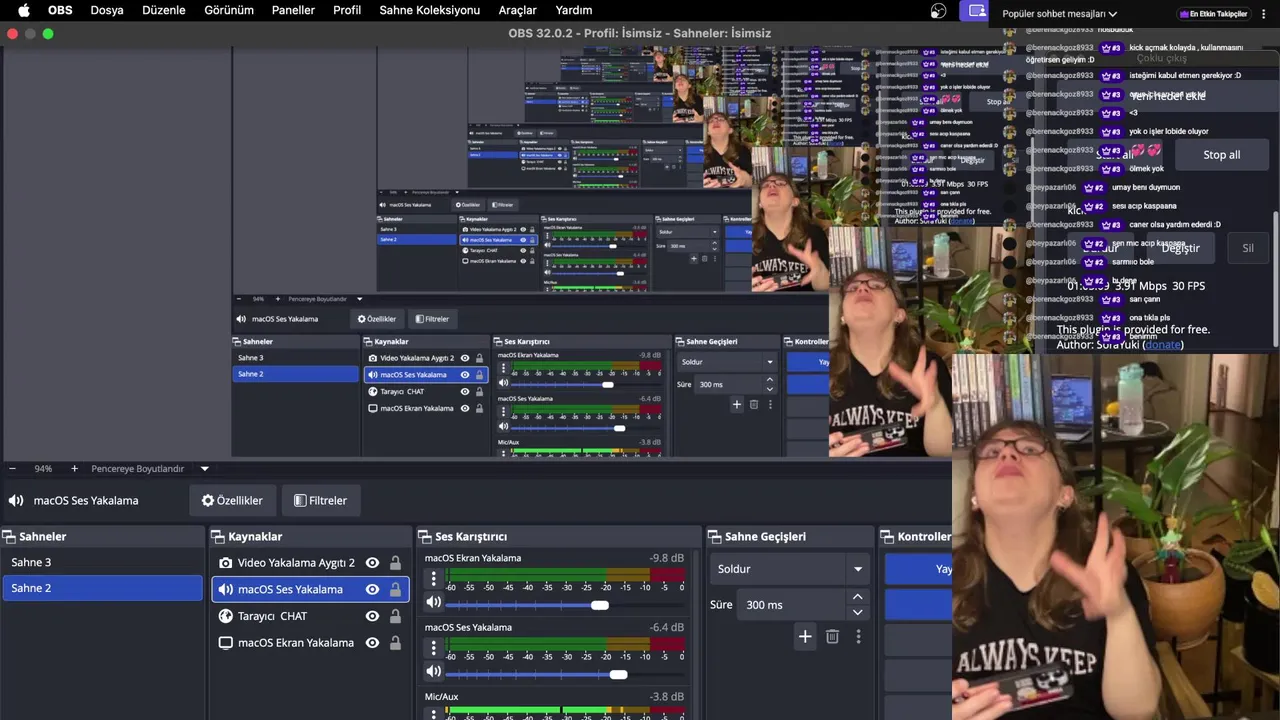Open the Profil menu
The height and width of the screenshot is (720, 1280).
tap(347, 10)
